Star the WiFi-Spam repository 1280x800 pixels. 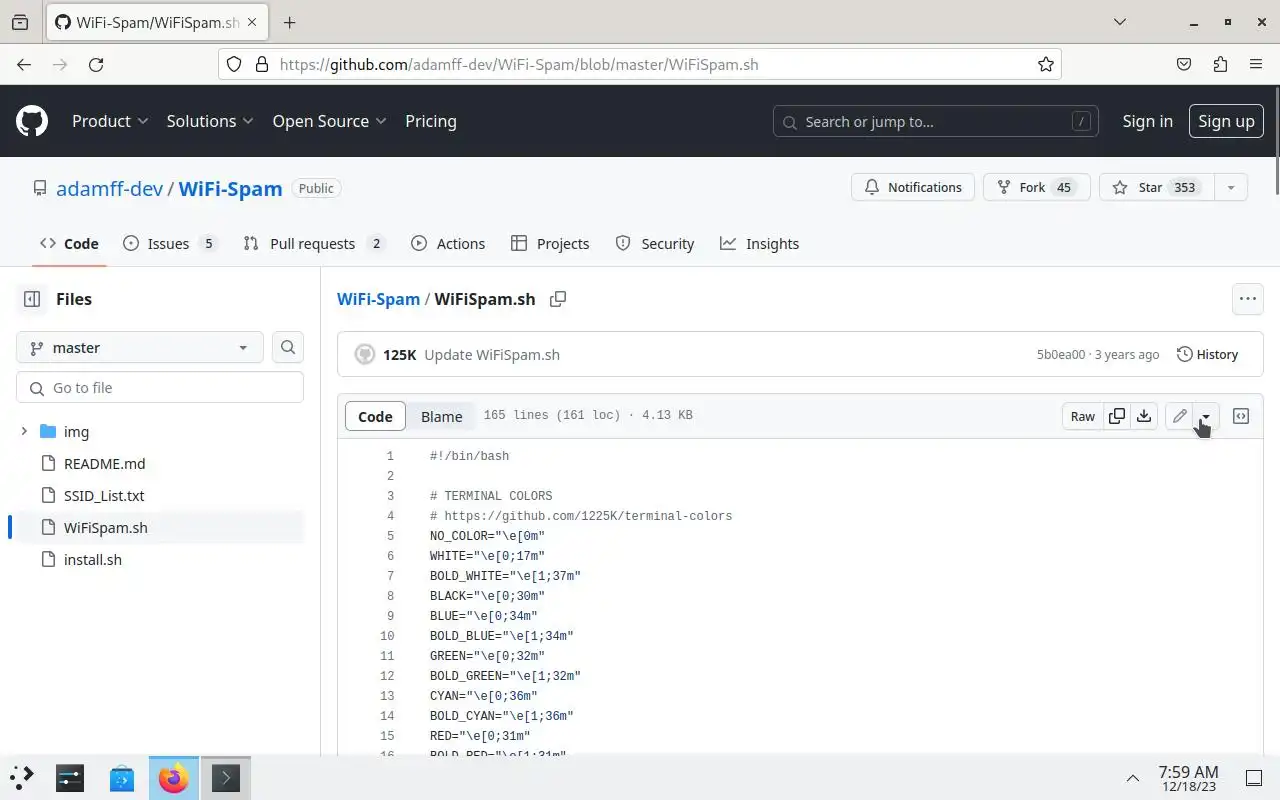pyautogui.click(x=1157, y=187)
